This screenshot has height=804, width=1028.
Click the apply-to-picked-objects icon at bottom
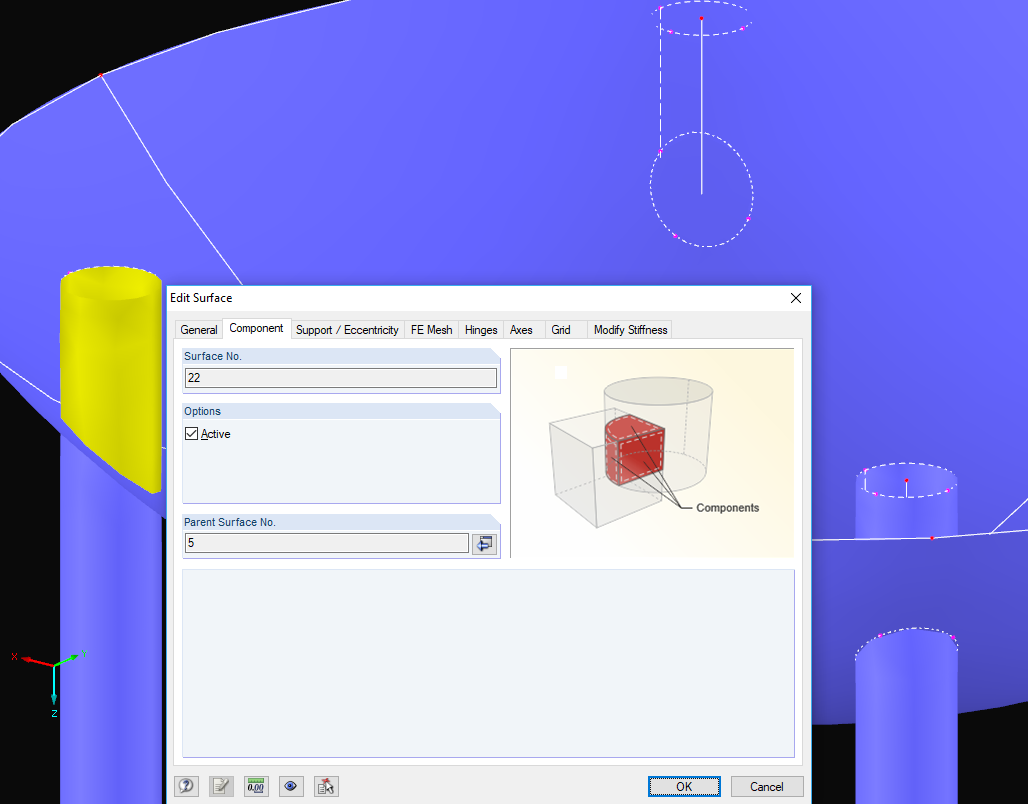(326, 786)
